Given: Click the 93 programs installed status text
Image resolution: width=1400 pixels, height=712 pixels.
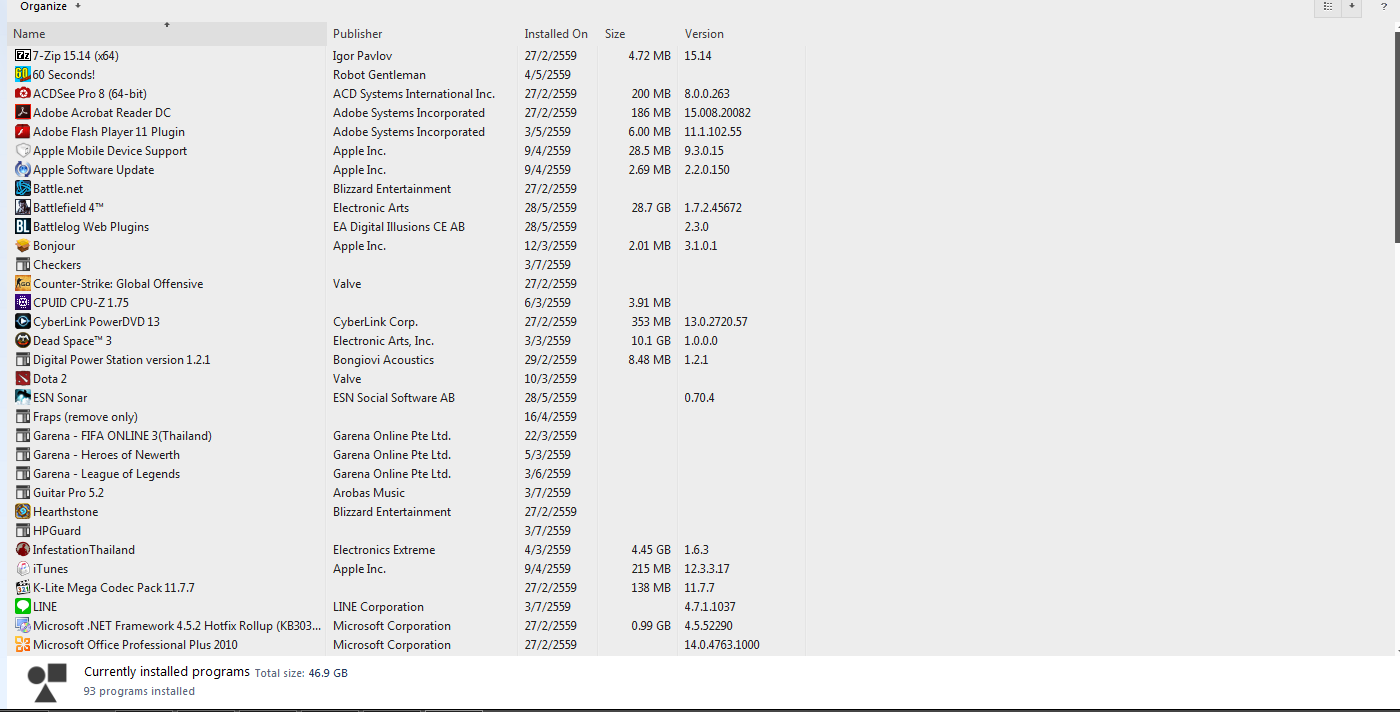Looking at the screenshot, I should (x=139, y=691).
